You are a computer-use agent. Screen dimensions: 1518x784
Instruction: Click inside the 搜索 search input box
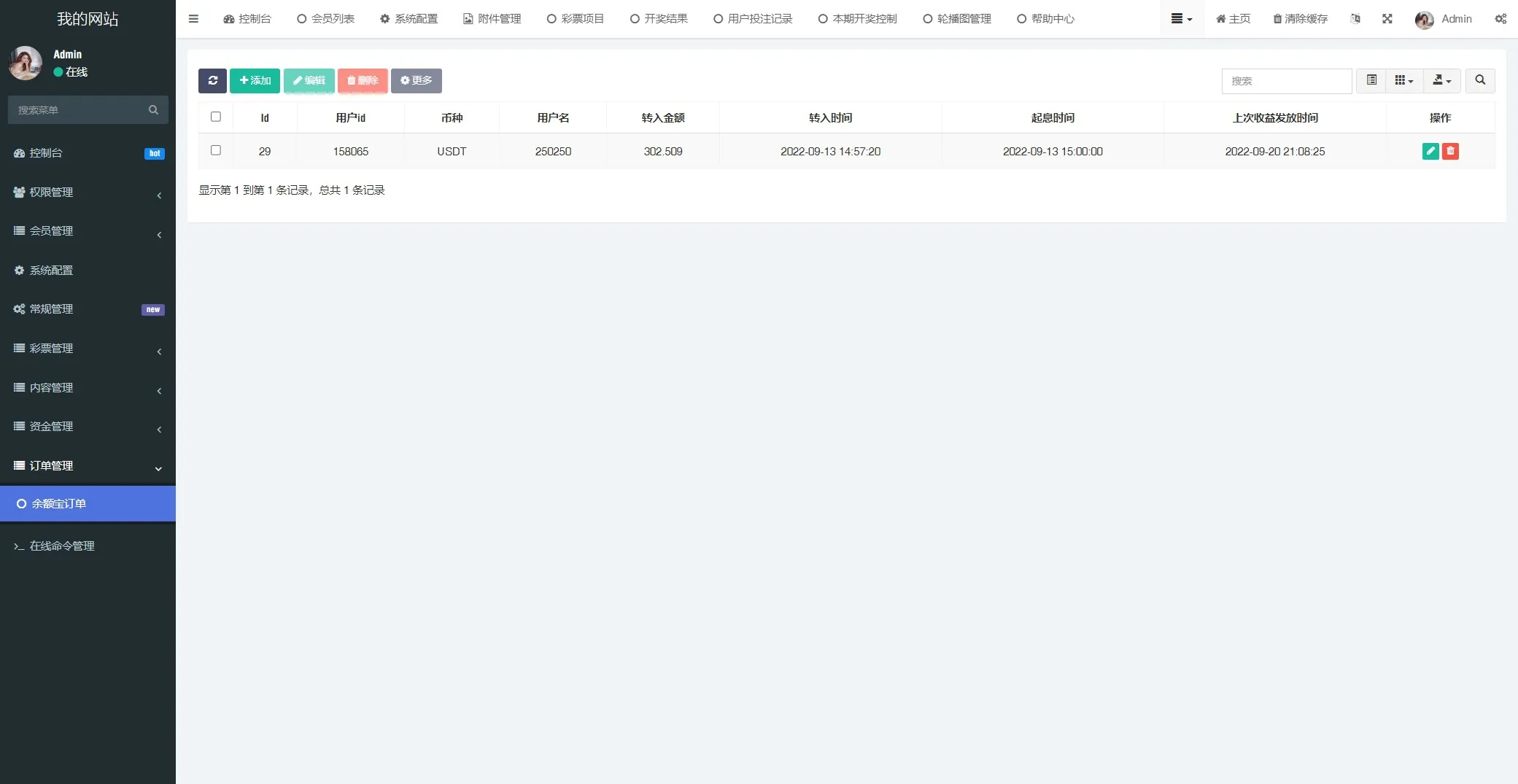1287,81
